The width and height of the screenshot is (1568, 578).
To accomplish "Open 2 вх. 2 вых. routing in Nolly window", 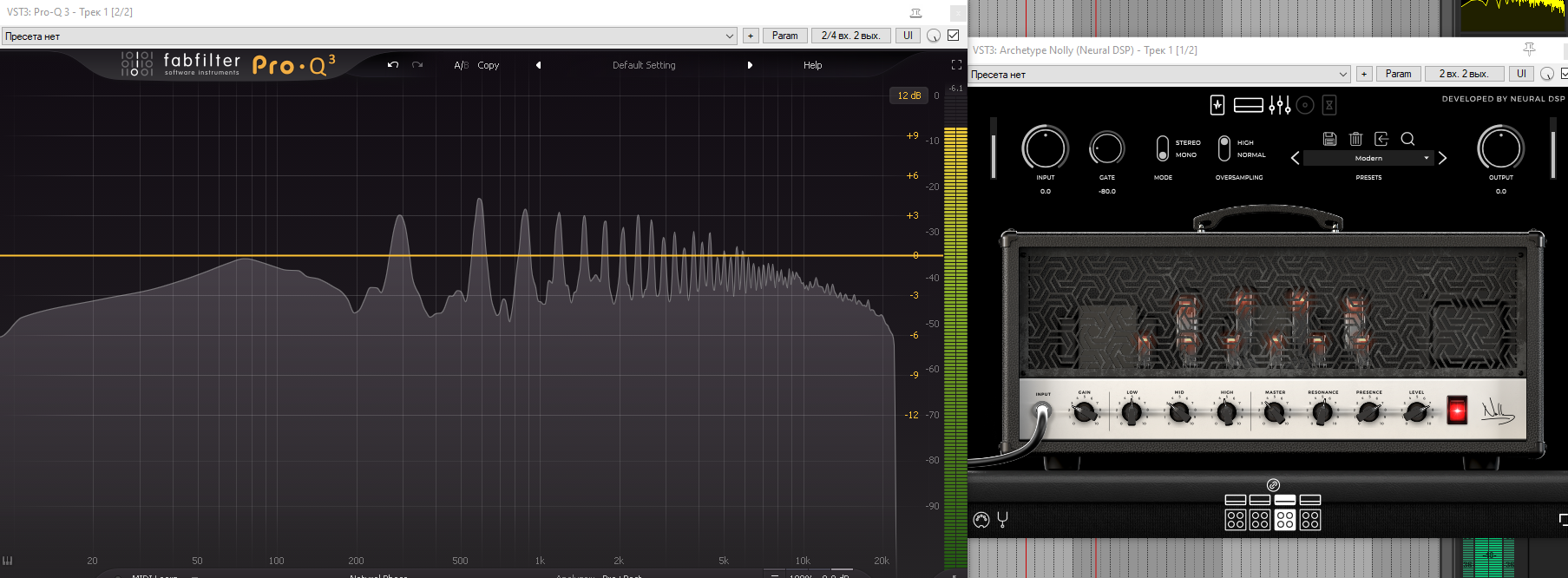I will click(x=1464, y=74).
